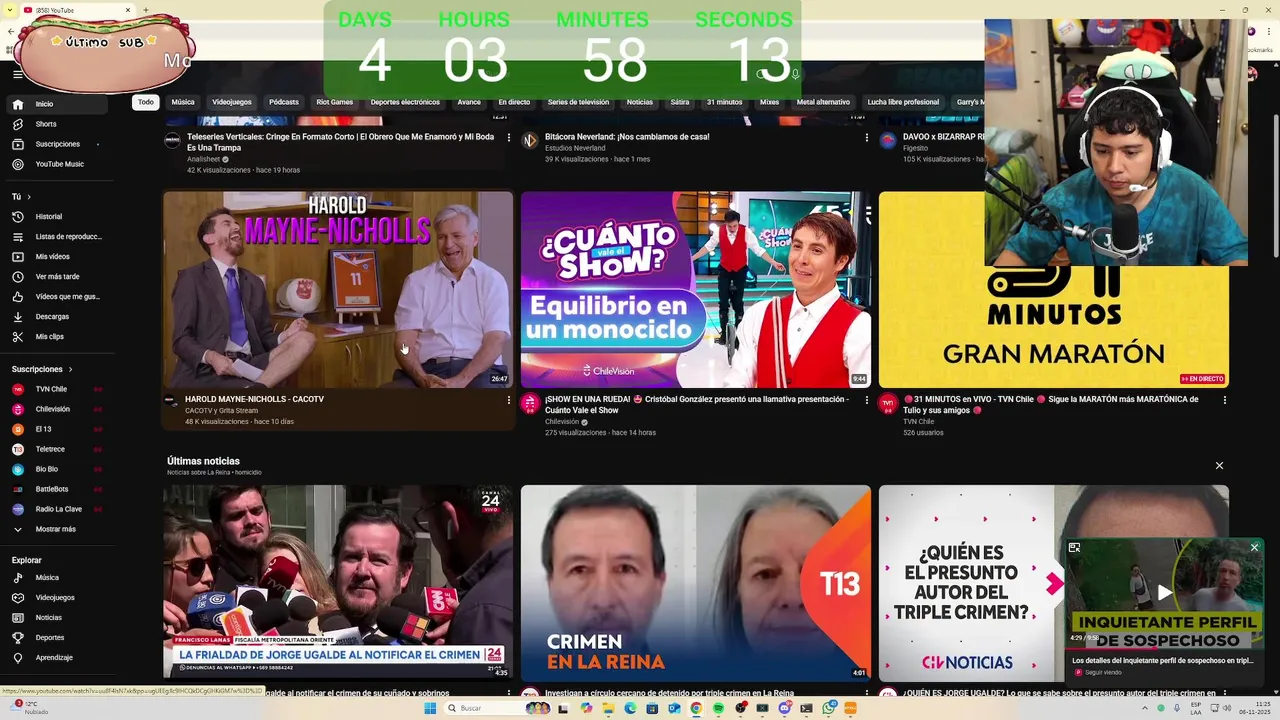Open TVN Chile subscription channel
1280x720 pixels.
58,389
